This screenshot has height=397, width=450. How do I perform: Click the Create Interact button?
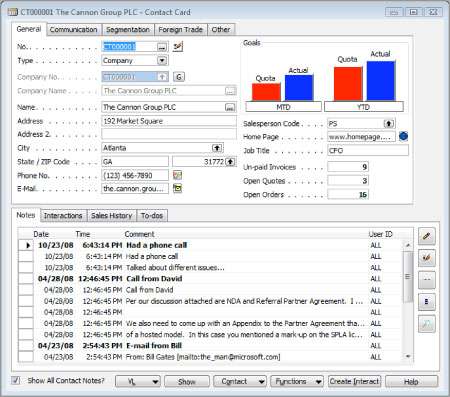click(x=354, y=381)
